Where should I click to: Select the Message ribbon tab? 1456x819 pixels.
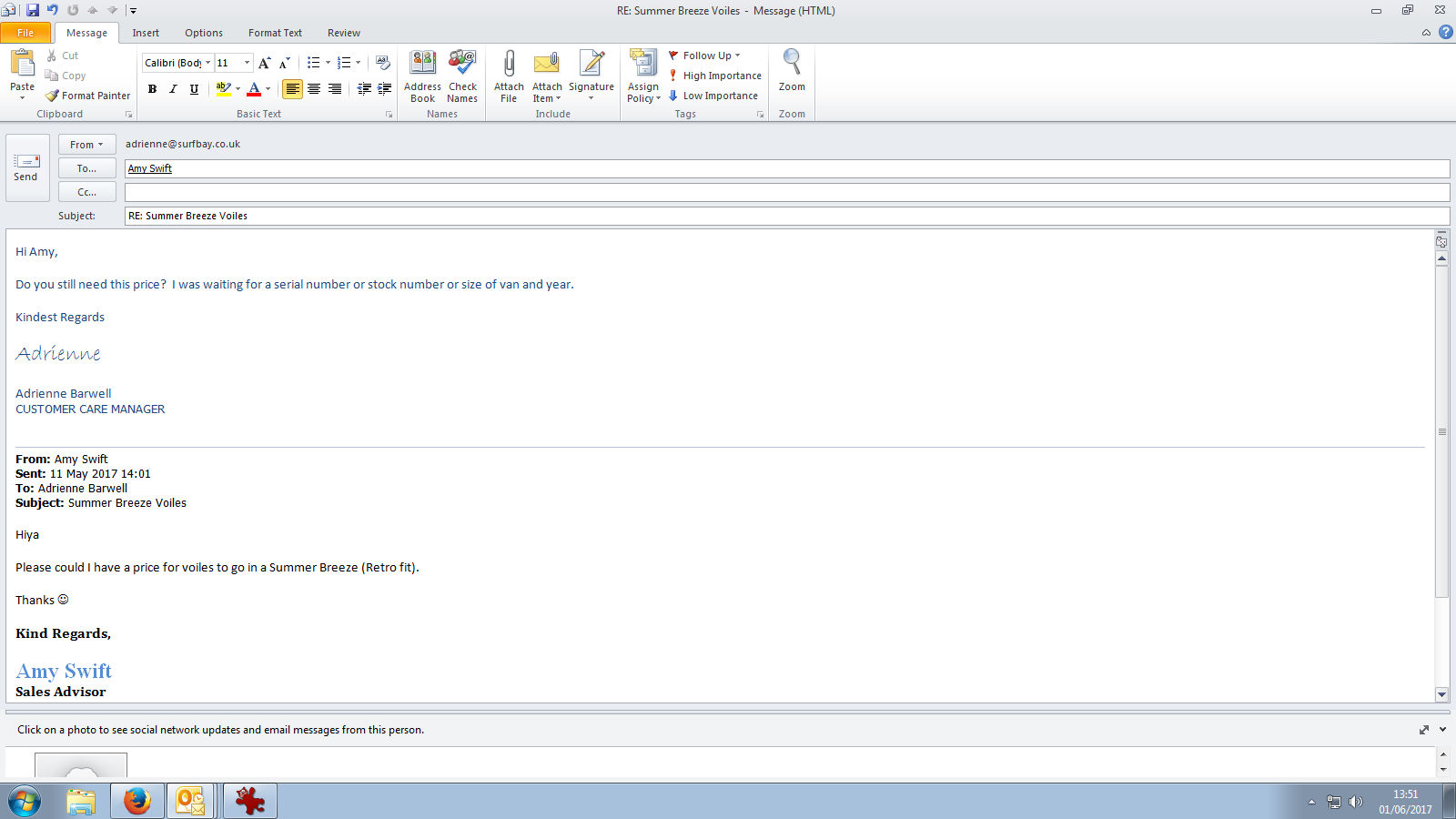pos(86,33)
